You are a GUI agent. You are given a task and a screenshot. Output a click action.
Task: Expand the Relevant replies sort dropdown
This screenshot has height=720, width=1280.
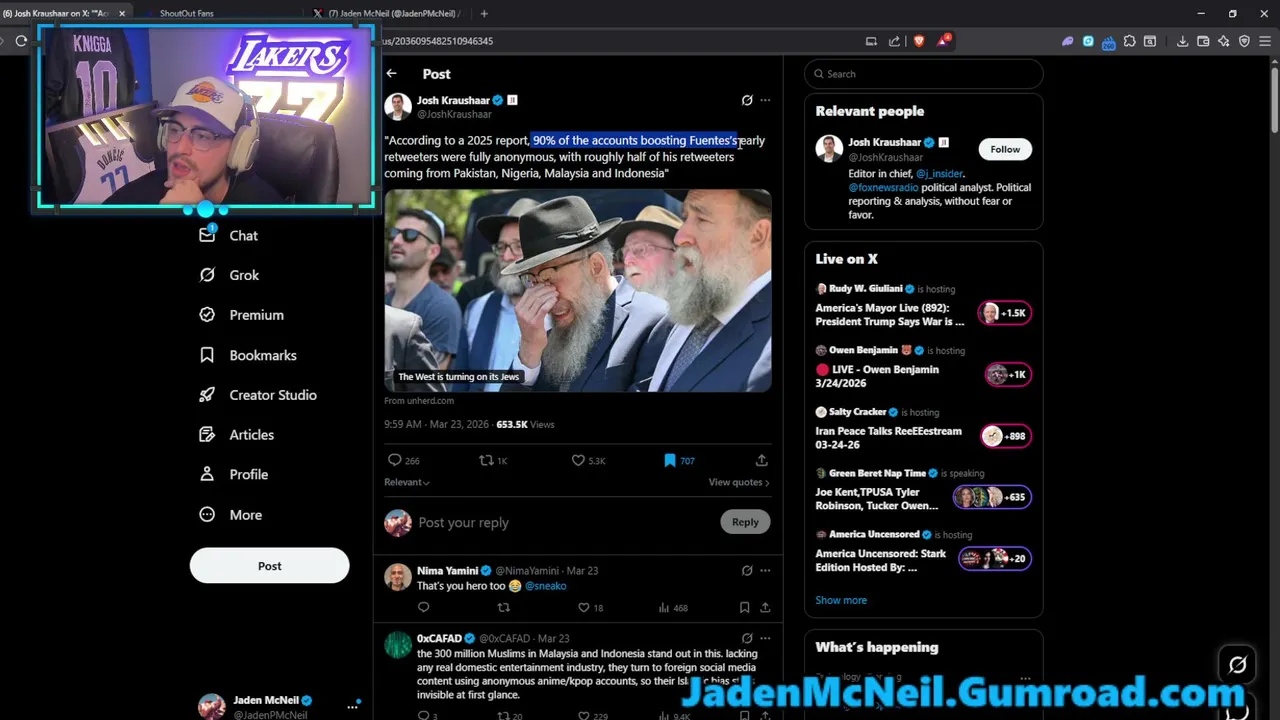point(407,482)
